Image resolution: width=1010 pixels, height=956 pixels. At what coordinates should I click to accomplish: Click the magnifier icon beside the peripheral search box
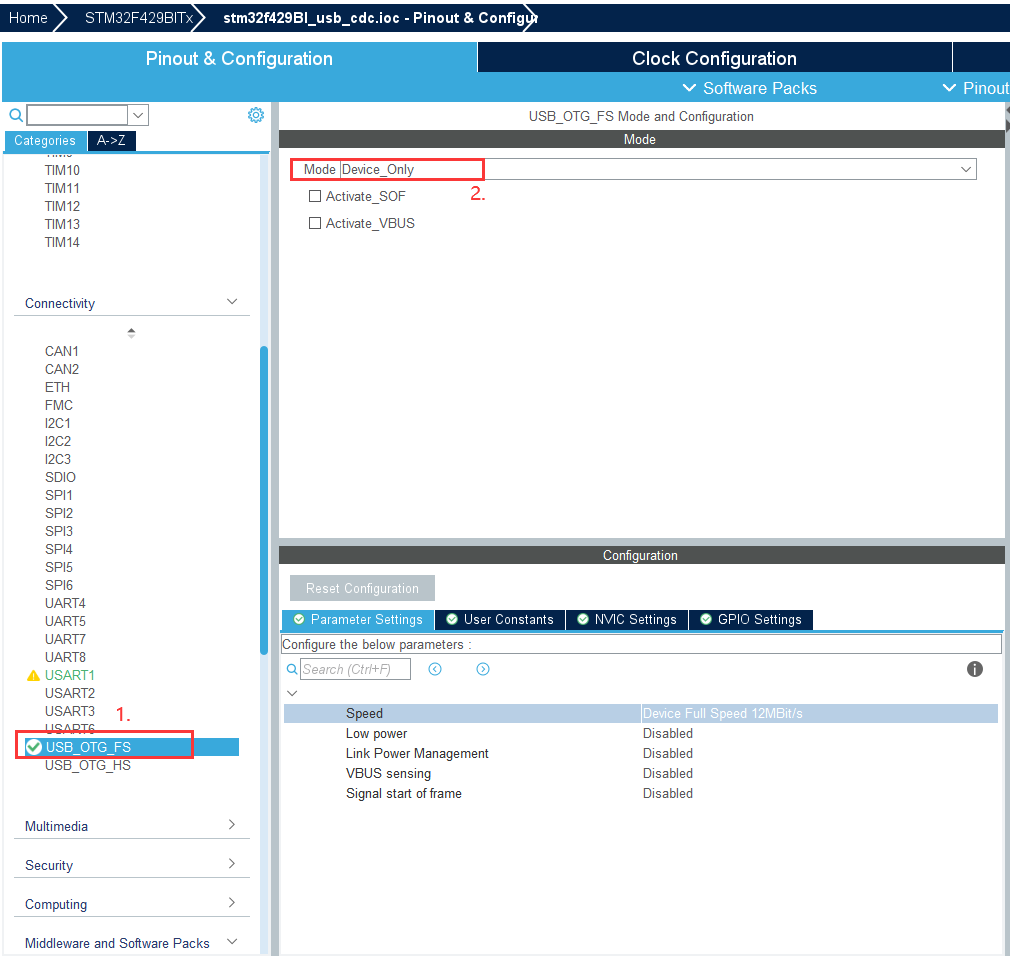click(16, 115)
